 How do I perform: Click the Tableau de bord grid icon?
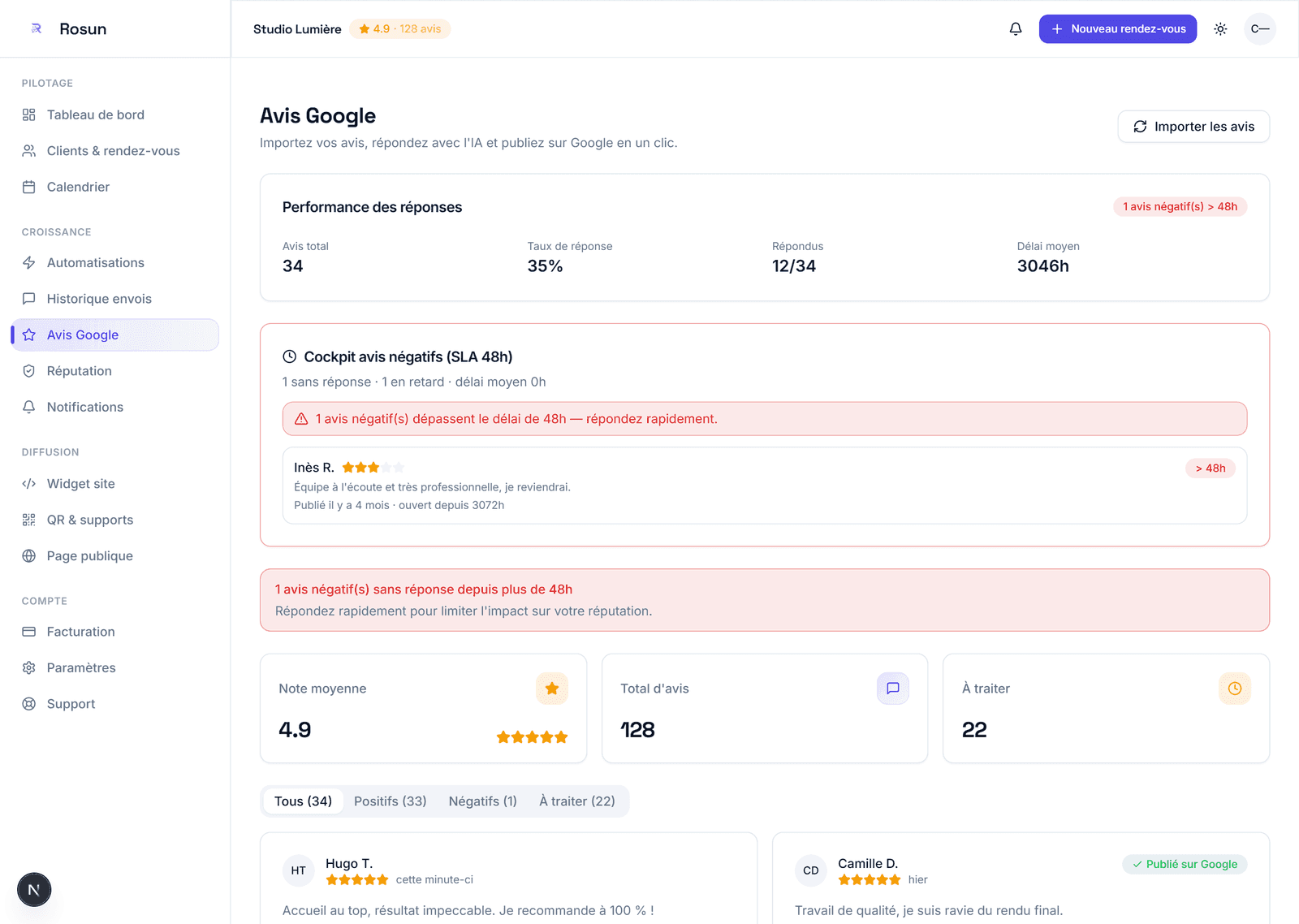(29, 115)
